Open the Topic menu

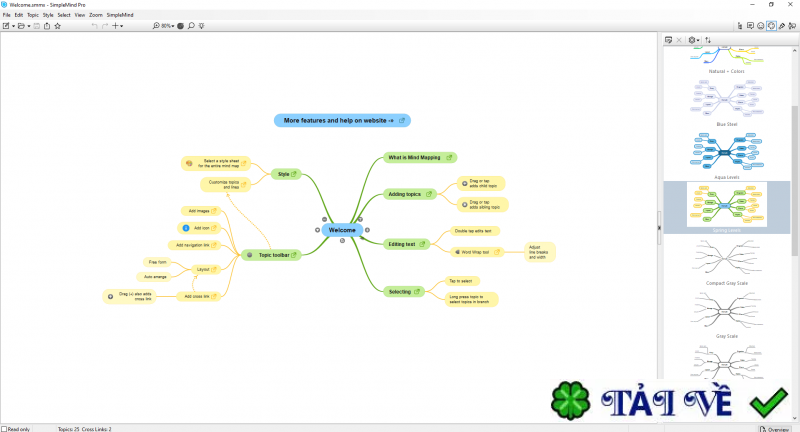pyautogui.click(x=33, y=15)
